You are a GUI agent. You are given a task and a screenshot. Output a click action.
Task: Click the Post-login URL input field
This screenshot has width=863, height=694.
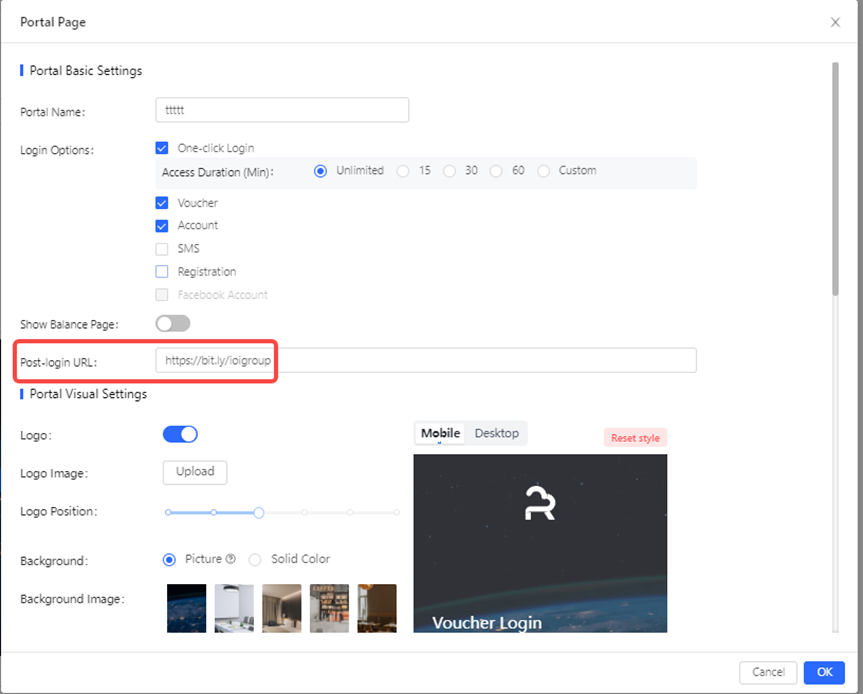[426, 360]
